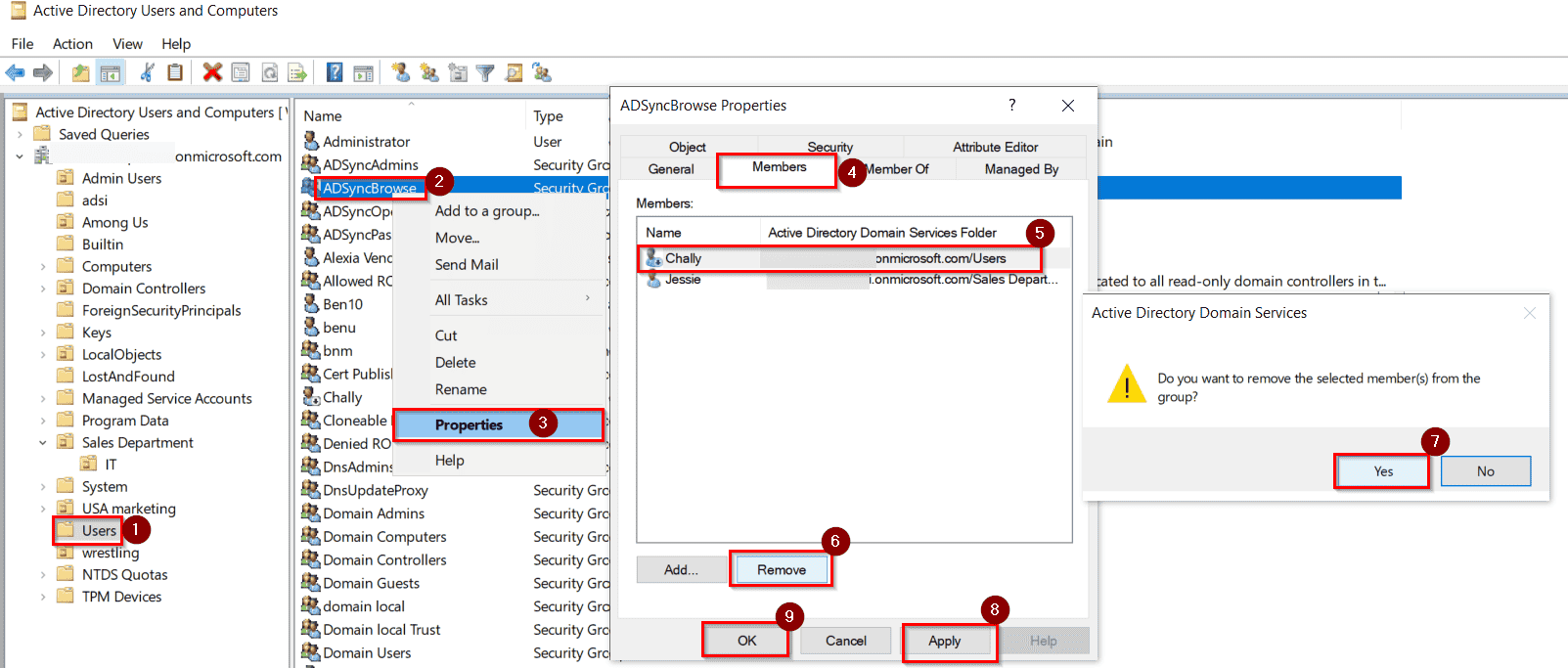Switch to the Attribute Editor tab
Image resolution: width=1568 pixels, height=668 pixels.
point(995,147)
